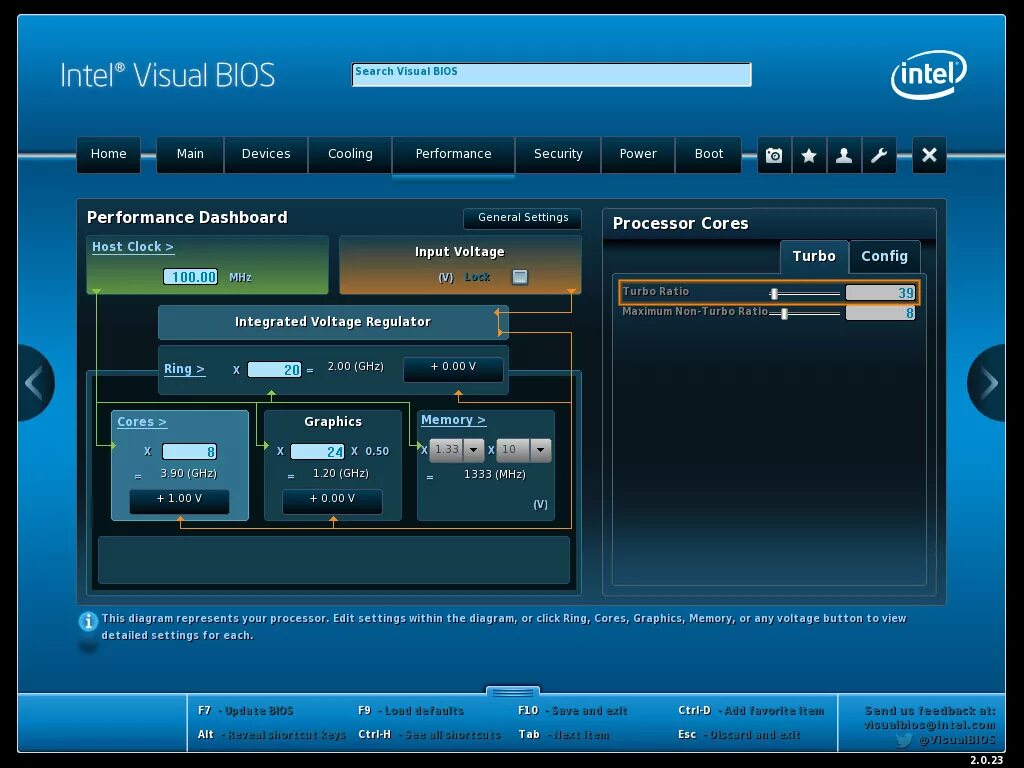This screenshot has height=768, width=1024.
Task: Open the Home tab
Action: pyautogui.click(x=108, y=154)
